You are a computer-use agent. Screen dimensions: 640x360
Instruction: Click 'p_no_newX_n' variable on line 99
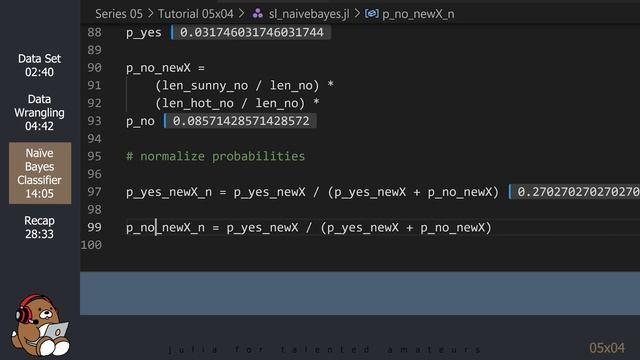pyautogui.click(x=165, y=227)
